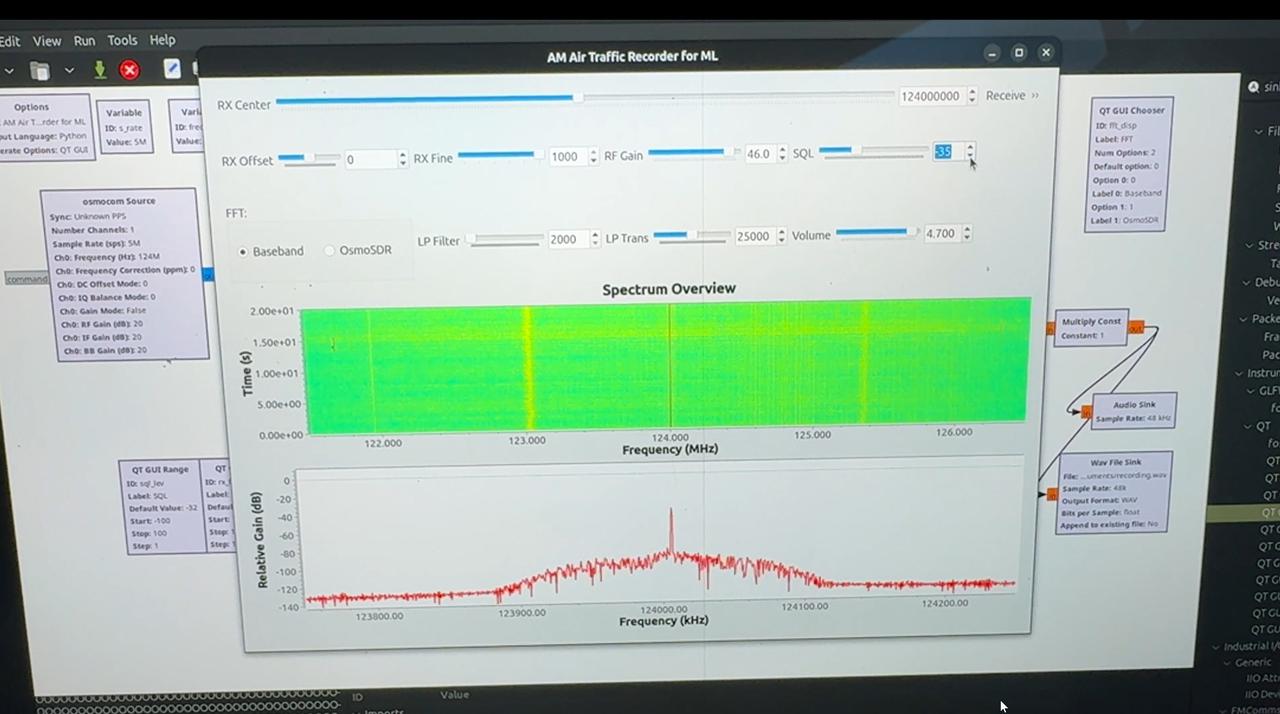Click the SQL -35 value field

948,152
